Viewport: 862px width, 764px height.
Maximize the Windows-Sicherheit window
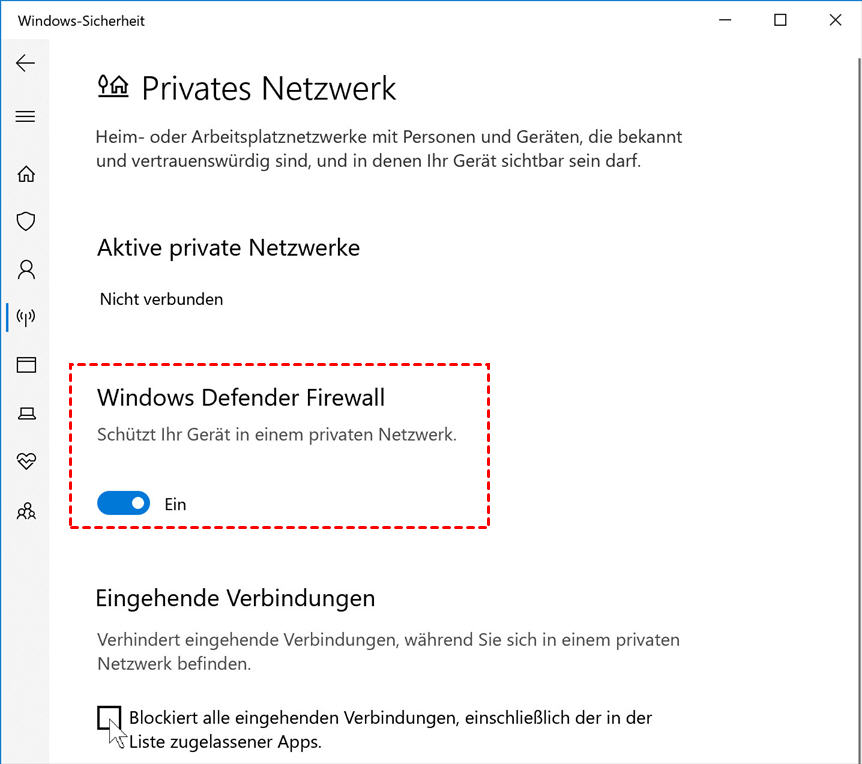click(x=780, y=20)
